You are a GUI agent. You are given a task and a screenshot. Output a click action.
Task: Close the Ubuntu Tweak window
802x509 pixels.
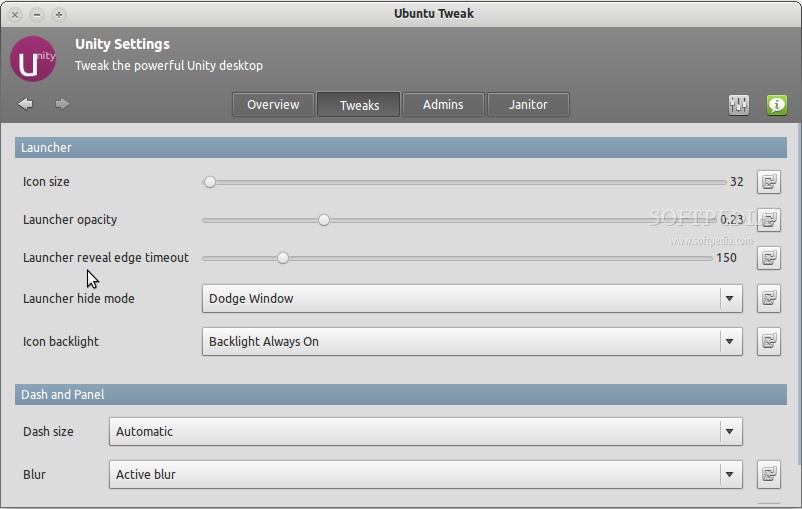pos(15,15)
